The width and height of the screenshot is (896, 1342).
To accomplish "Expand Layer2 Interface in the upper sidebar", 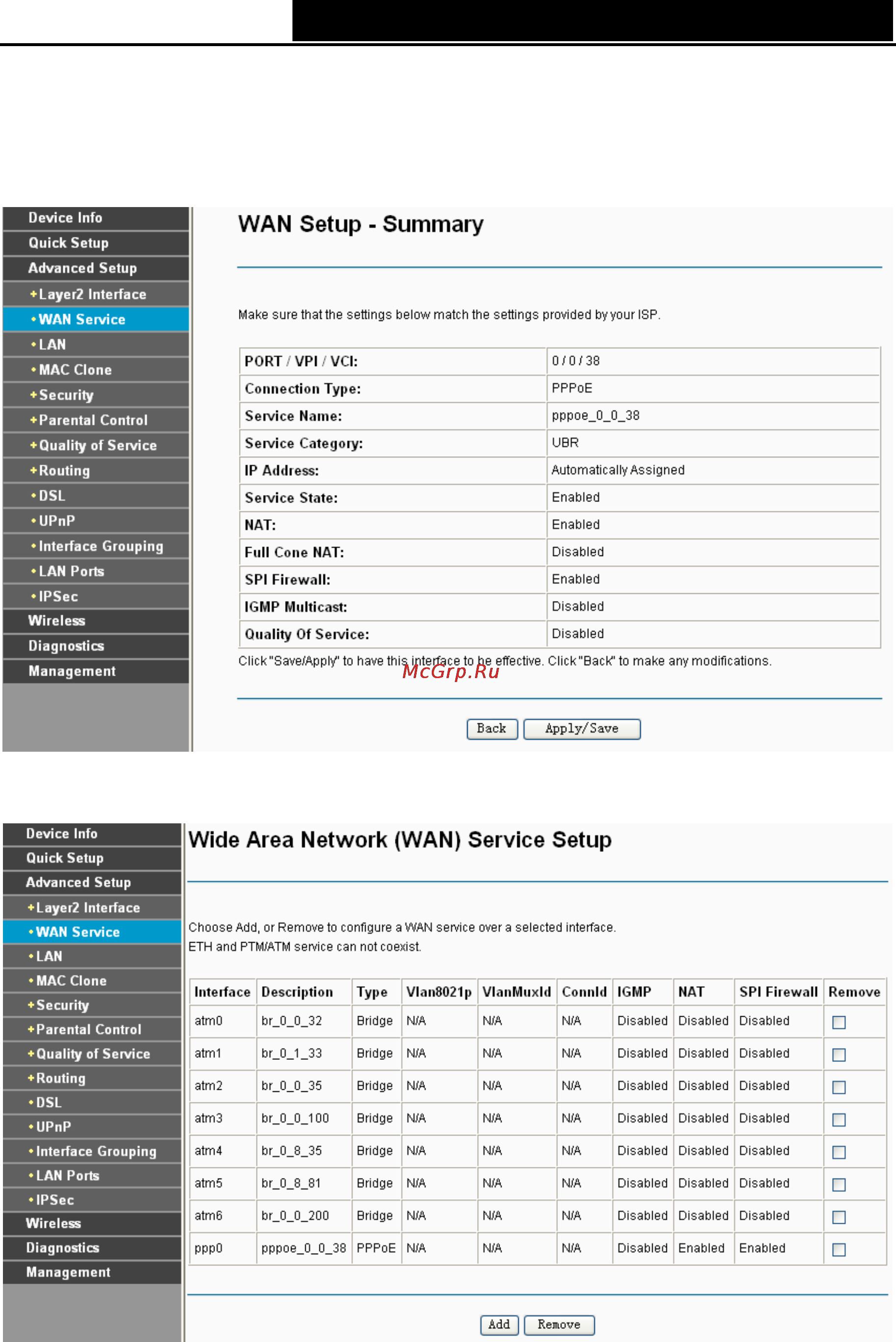I will [95, 294].
